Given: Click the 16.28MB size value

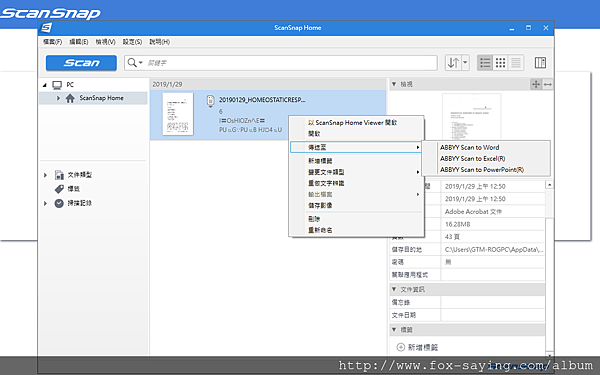Looking at the screenshot, I should pyautogui.click(x=457, y=224).
